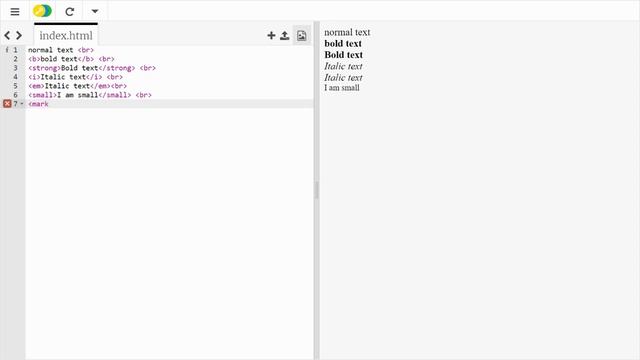Go to the next file with right chevron
The width and height of the screenshot is (640, 360).
[19, 36]
